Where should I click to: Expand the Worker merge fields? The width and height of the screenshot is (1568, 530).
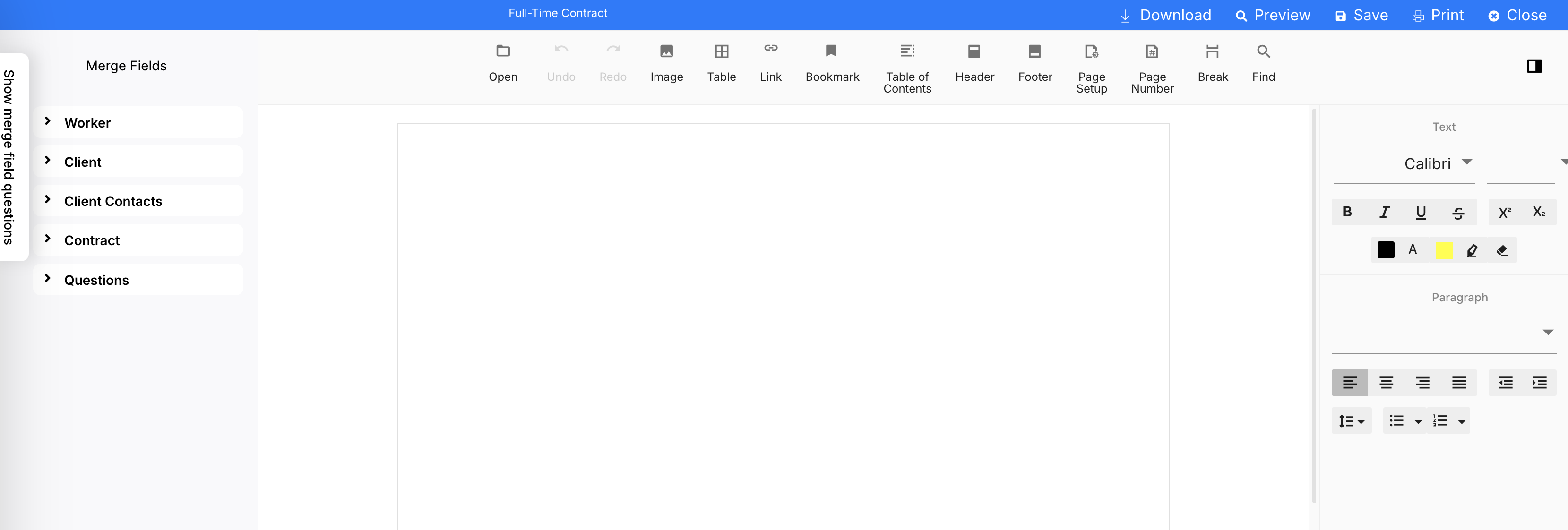tap(139, 123)
